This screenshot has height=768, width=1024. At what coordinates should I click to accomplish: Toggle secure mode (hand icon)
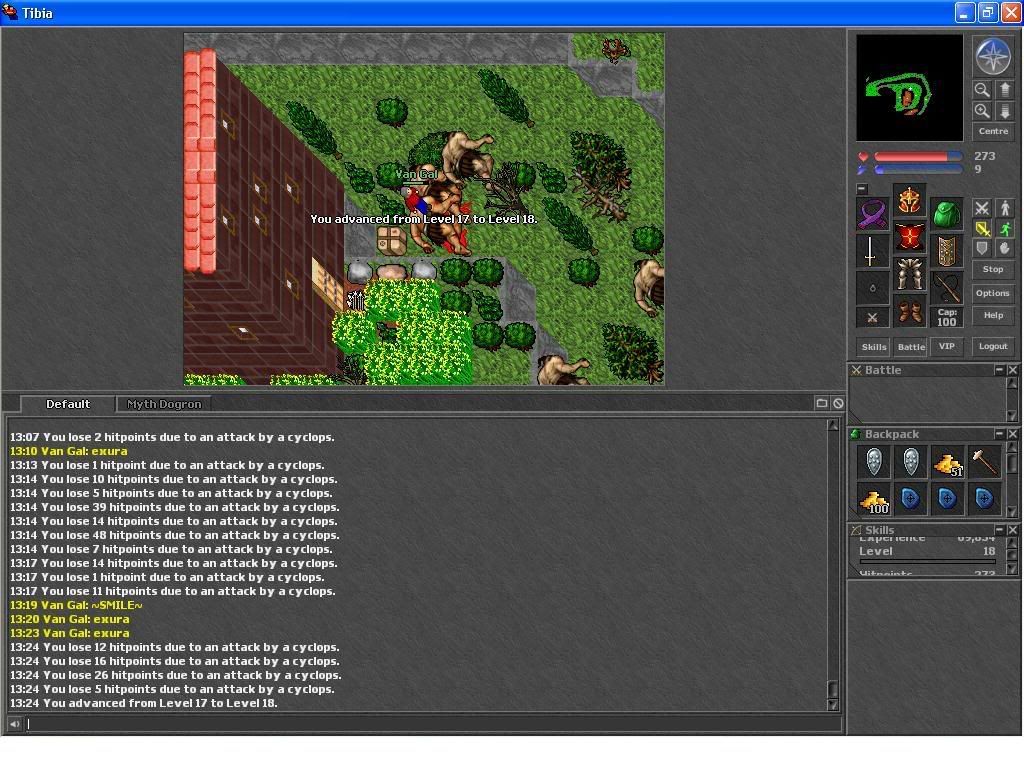(1004, 249)
